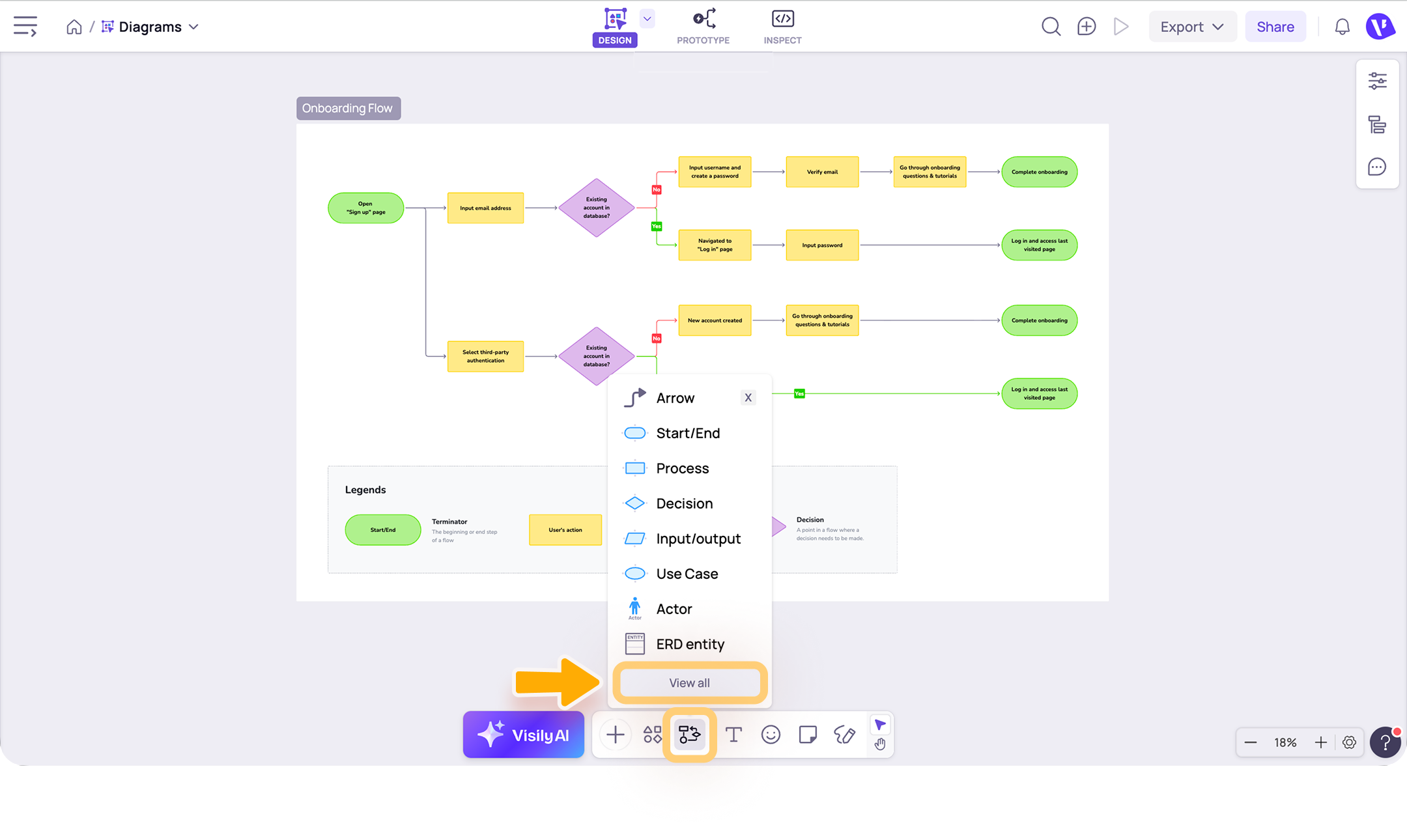This screenshot has height=840, width=1407.
Task: Switch to the Prototype tab
Action: click(703, 27)
